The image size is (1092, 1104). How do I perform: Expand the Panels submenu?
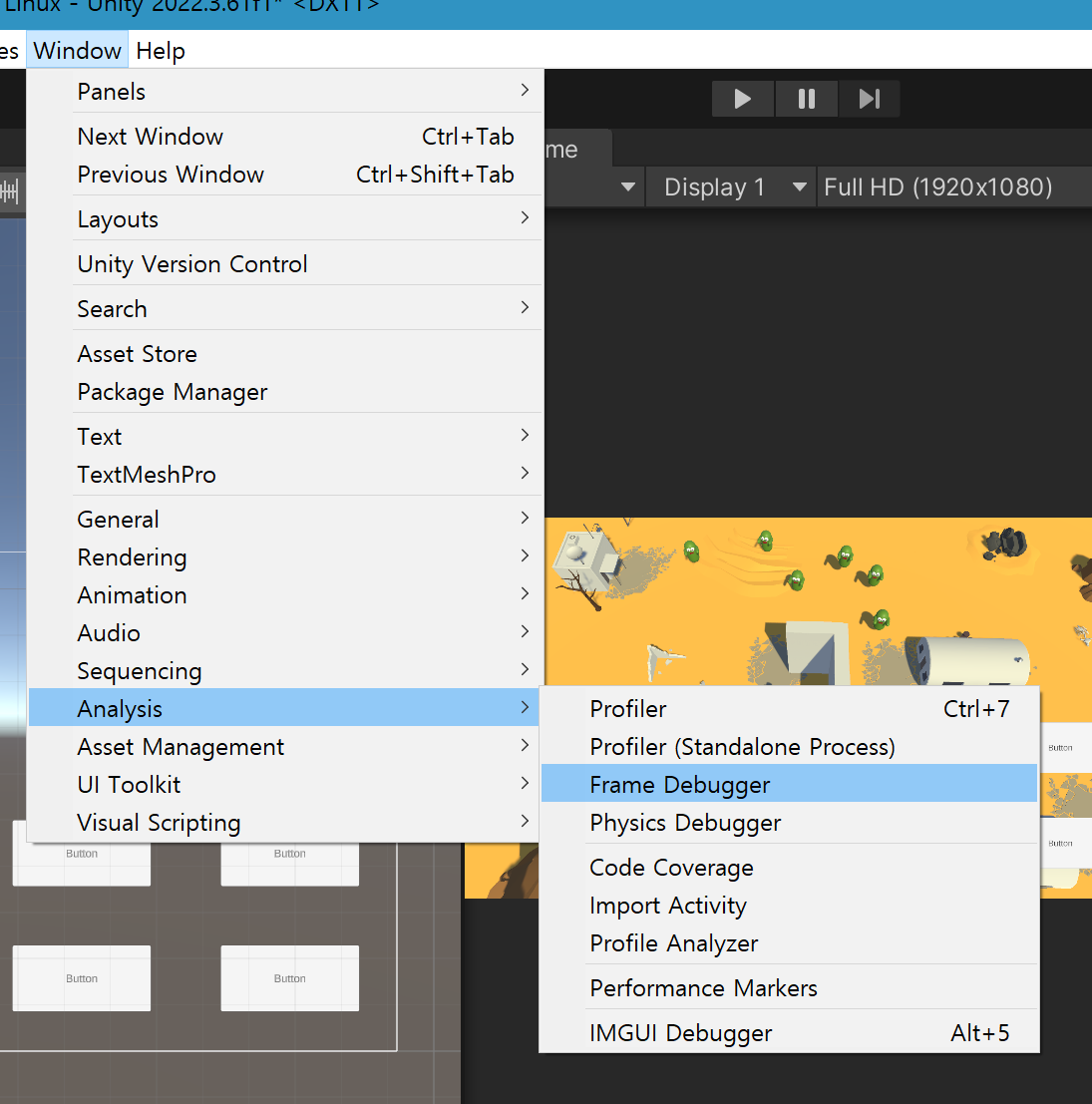285,92
